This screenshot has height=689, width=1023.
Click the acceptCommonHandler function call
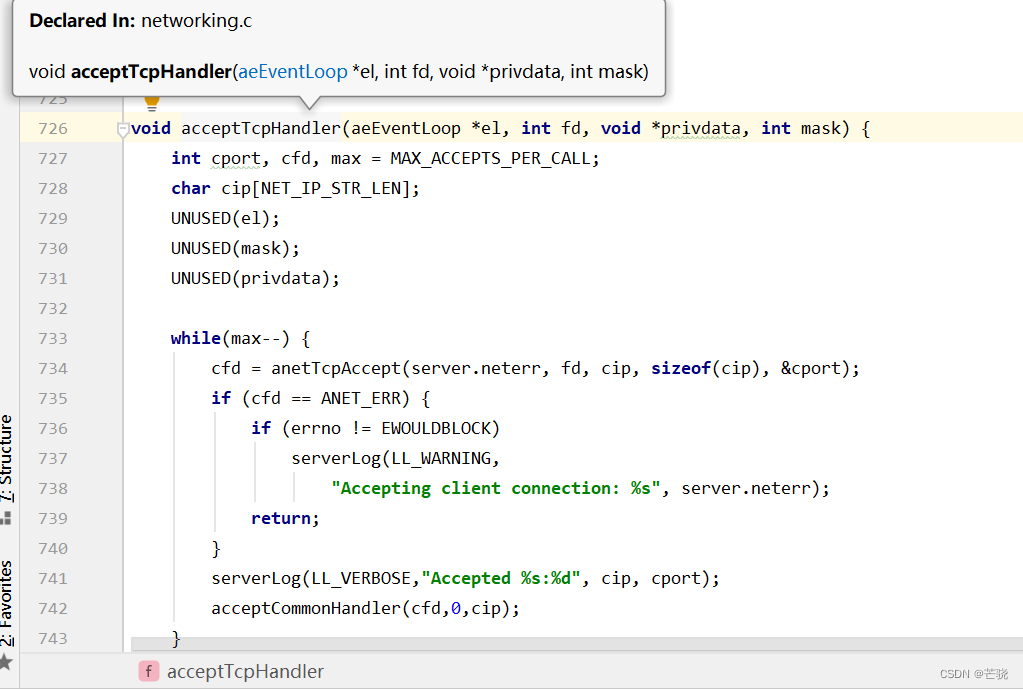[x=306, y=609]
